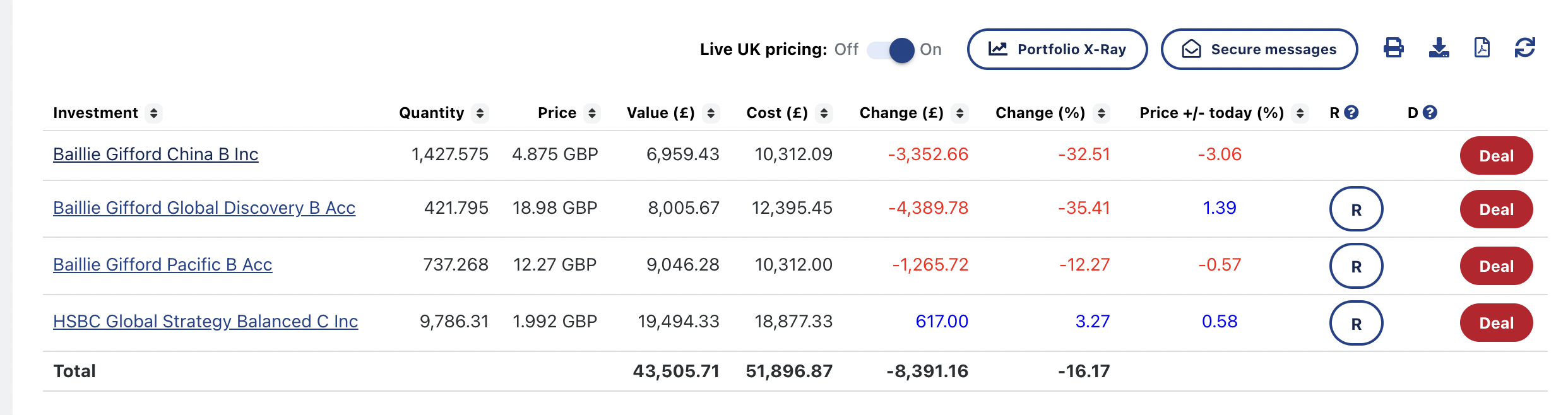Toggle Live UK pricing switch
The image size is (1568, 415).
[x=891, y=50]
